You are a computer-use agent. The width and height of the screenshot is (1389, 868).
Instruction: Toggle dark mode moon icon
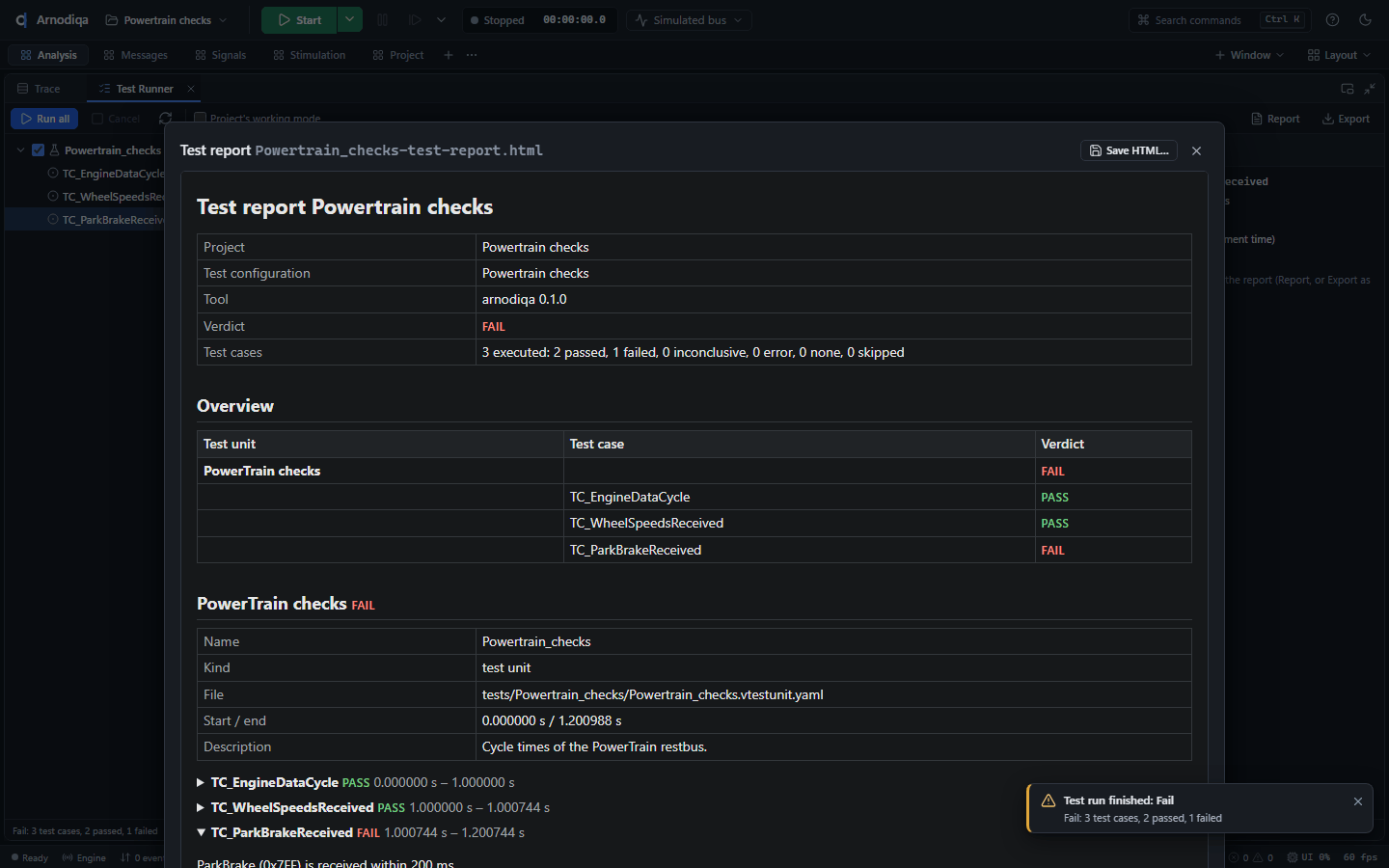(1365, 20)
